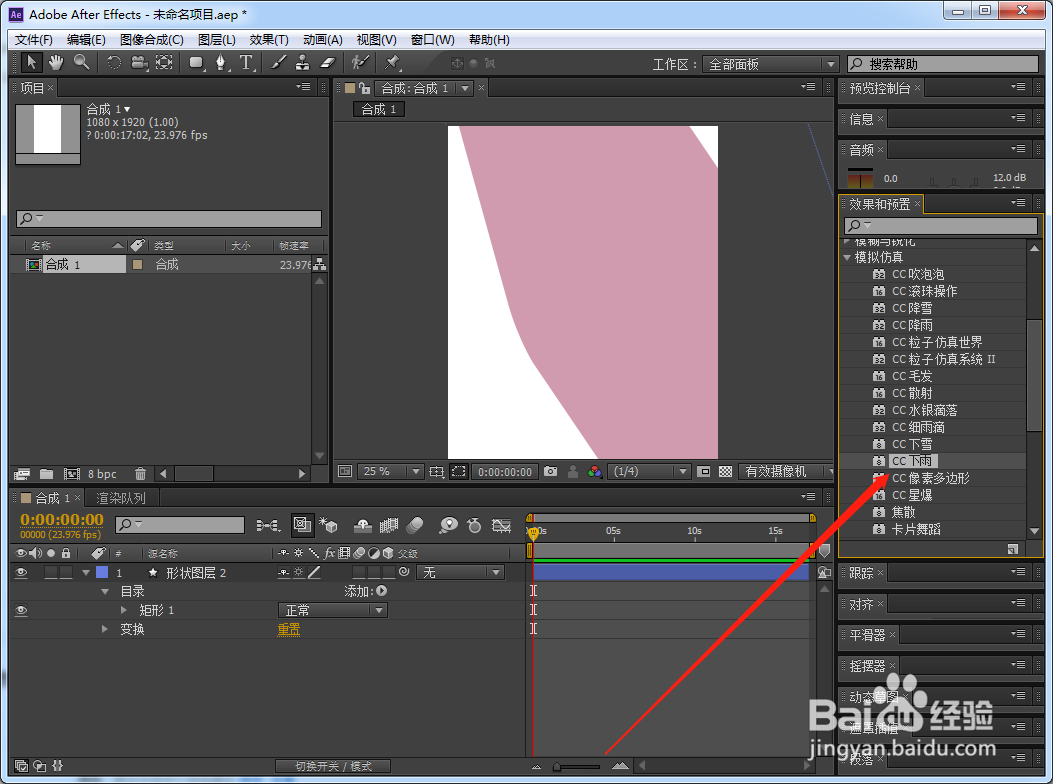Click the timeline zoom slider
The height and width of the screenshot is (784, 1053).
click(578, 766)
